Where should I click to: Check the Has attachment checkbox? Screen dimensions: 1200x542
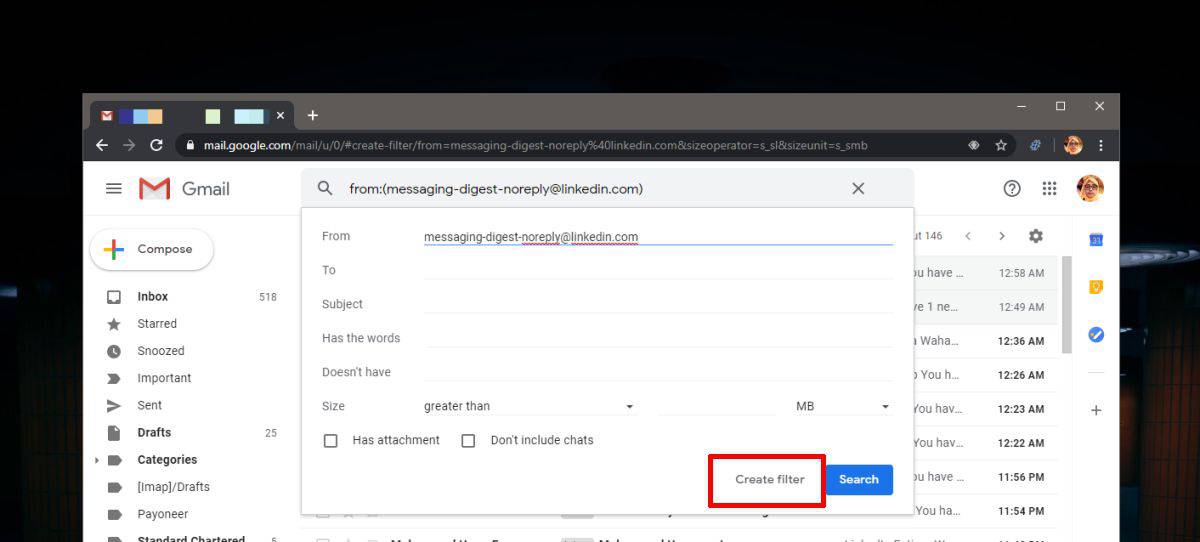pyautogui.click(x=330, y=440)
